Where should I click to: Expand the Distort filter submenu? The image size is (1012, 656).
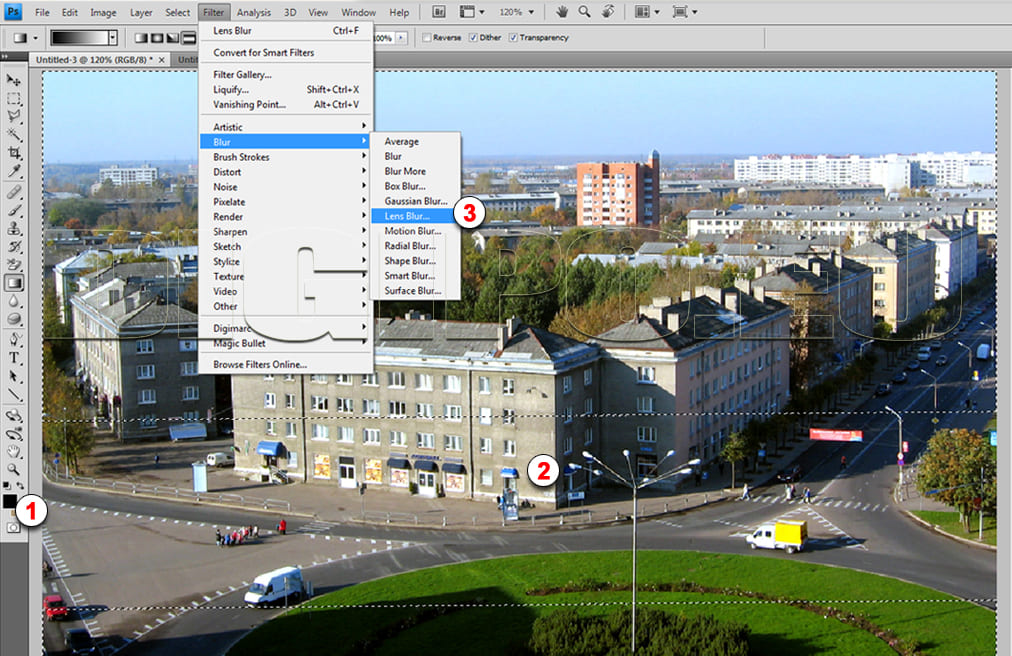tap(286, 172)
